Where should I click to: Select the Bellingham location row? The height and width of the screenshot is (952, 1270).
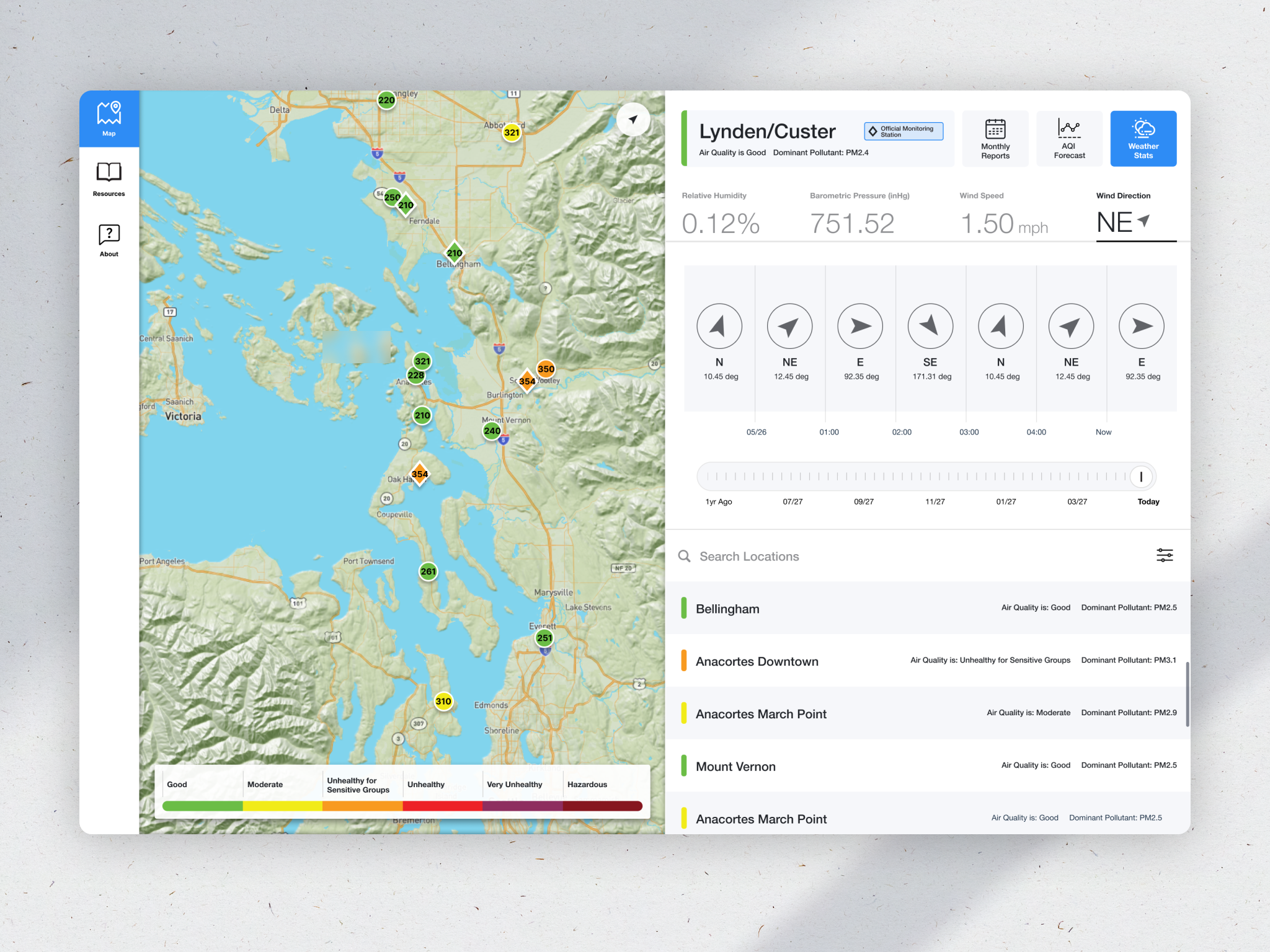point(928,608)
